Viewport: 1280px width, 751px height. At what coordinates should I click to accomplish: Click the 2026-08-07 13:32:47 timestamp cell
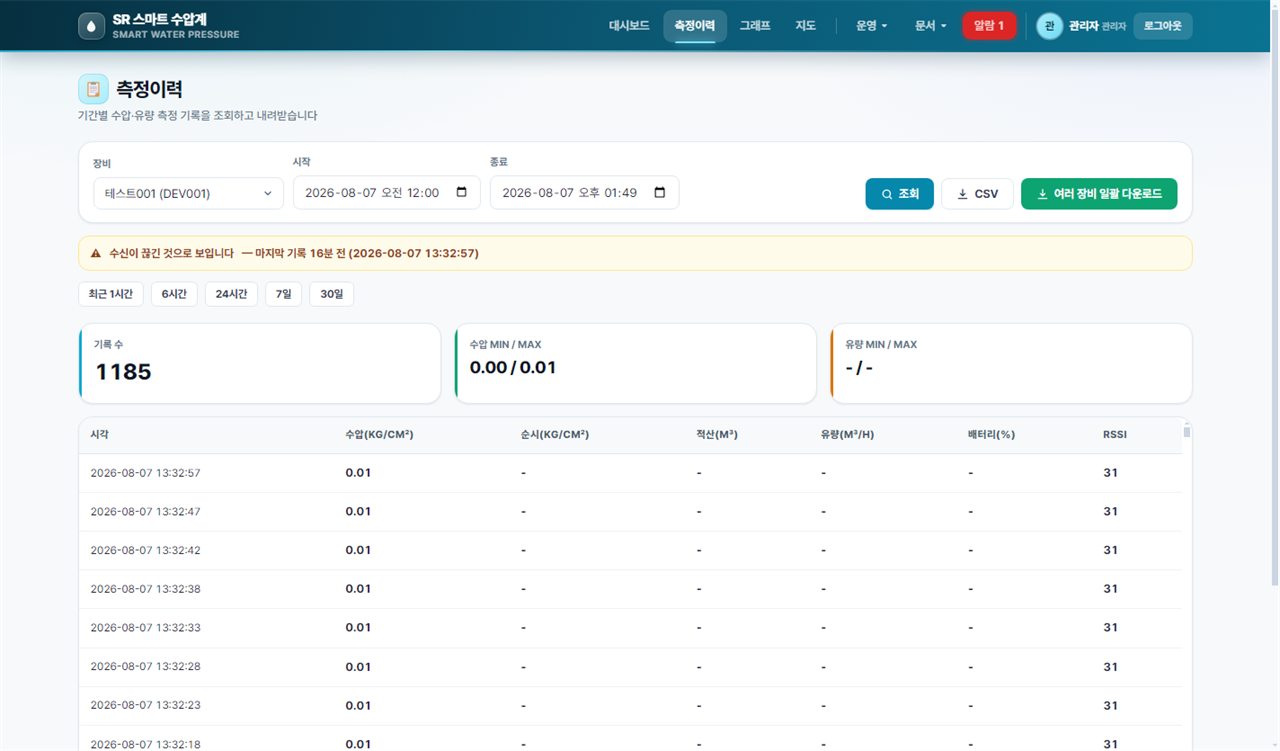[145, 512]
